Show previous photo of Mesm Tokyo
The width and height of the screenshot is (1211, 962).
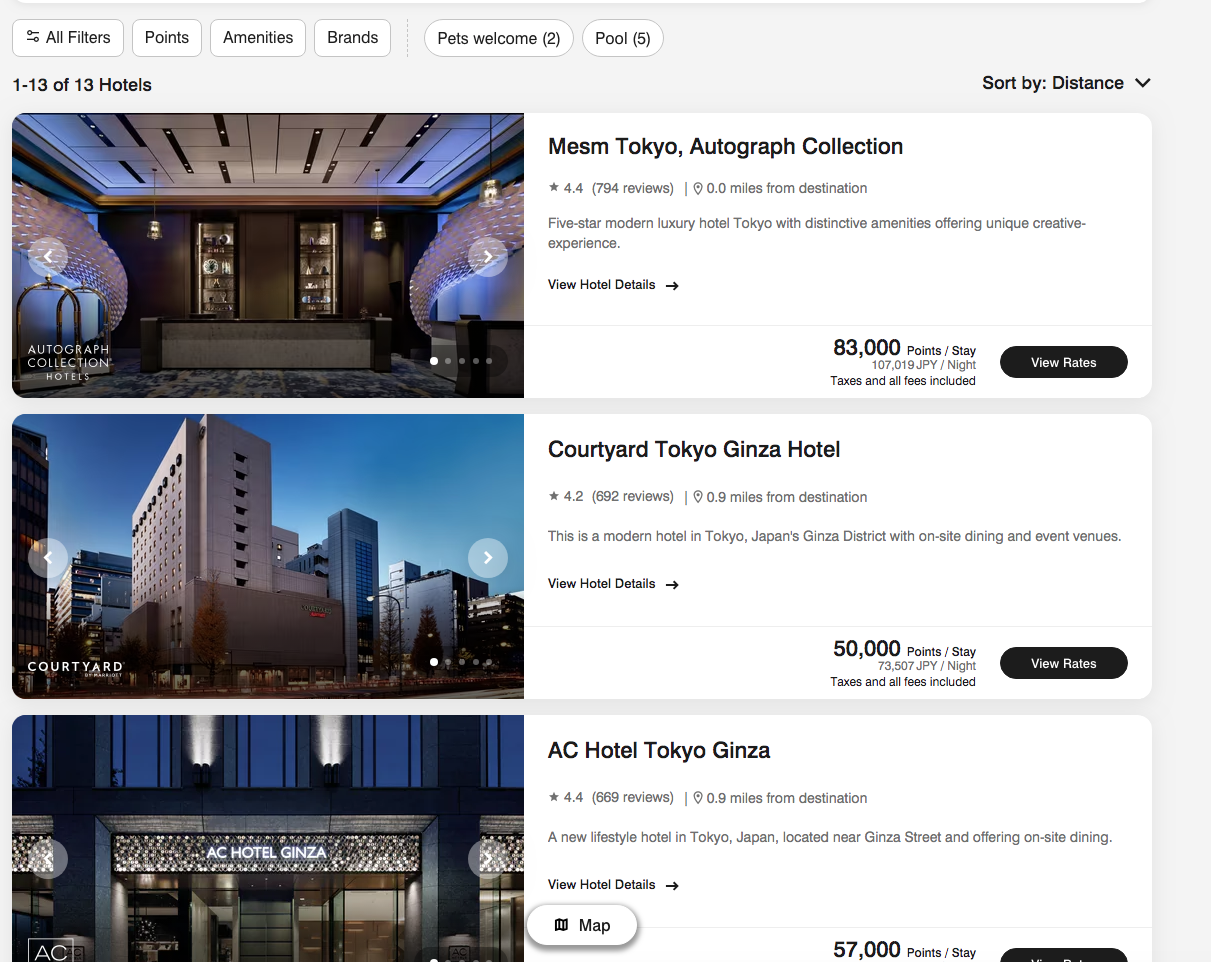coord(48,257)
